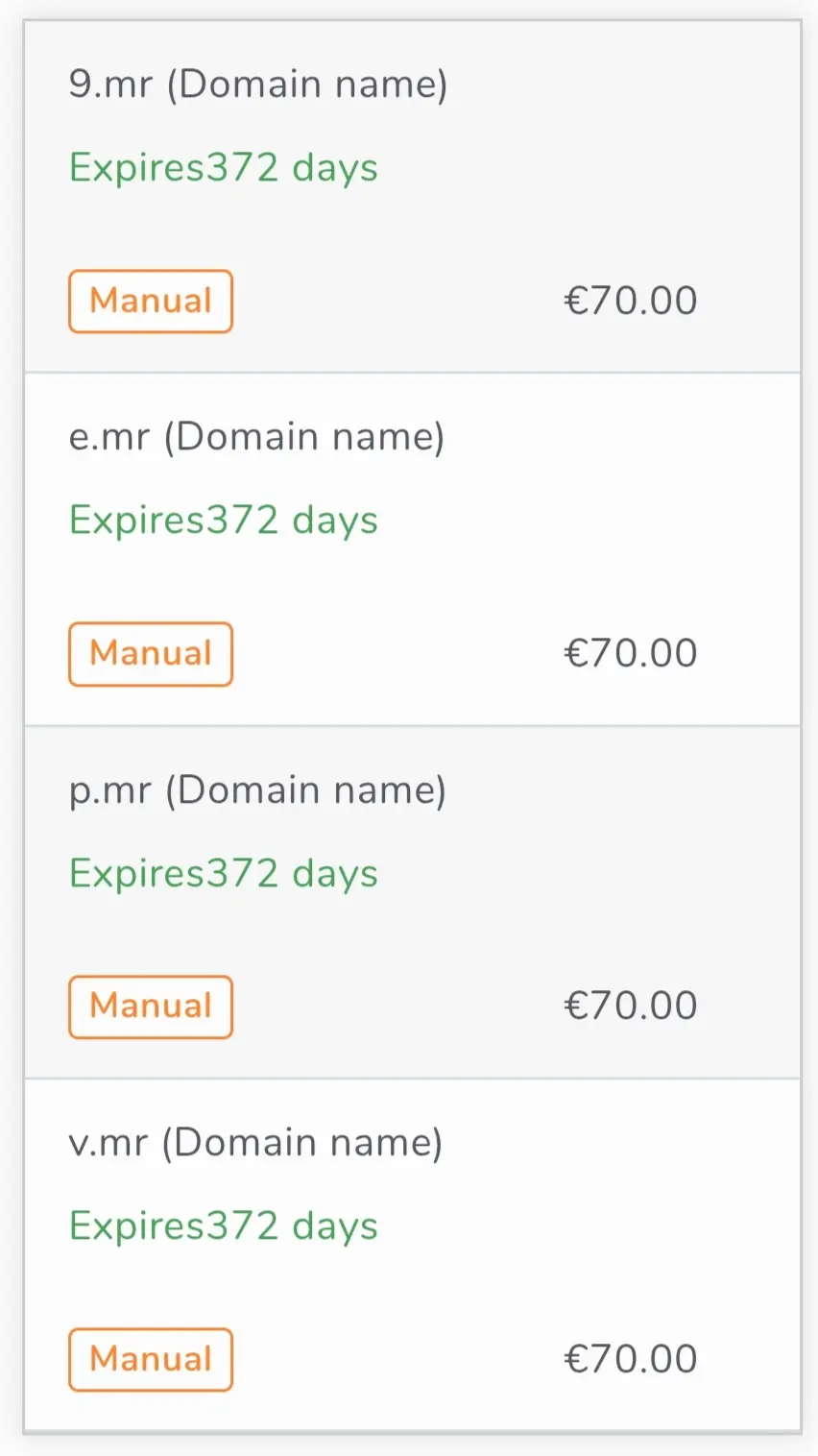818x1456 pixels.
Task: Open the e.mr domain name entry
Action: [256, 437]
